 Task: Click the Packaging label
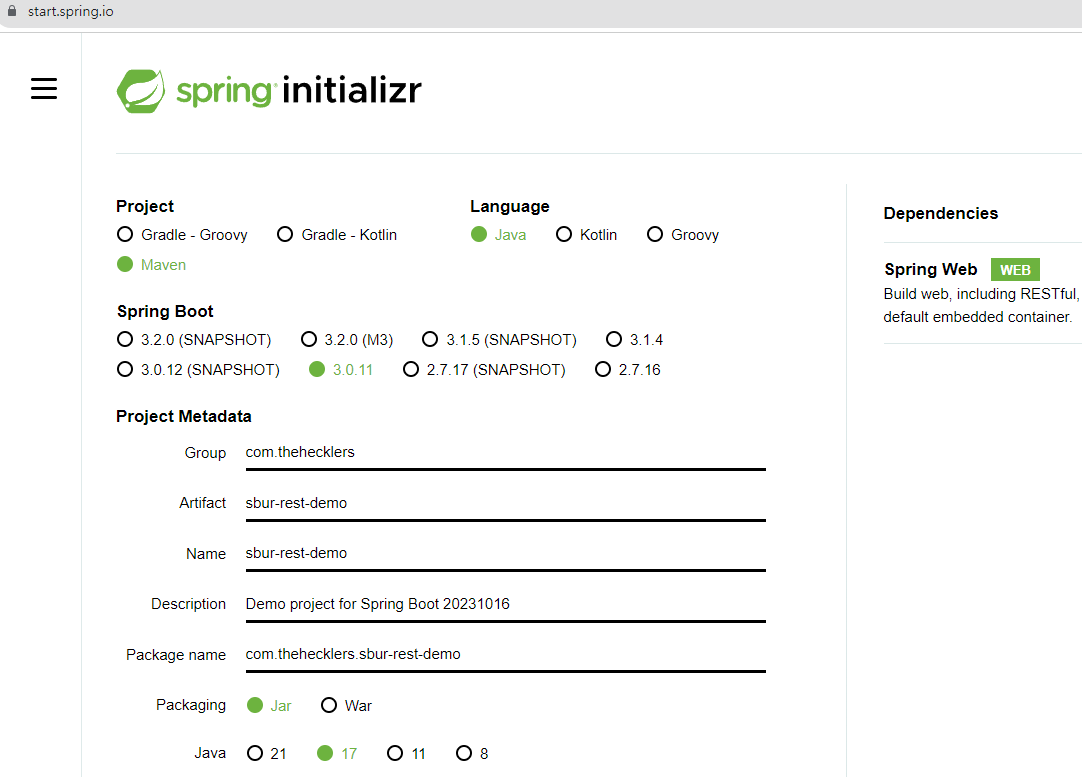click(x=191, y=705)
